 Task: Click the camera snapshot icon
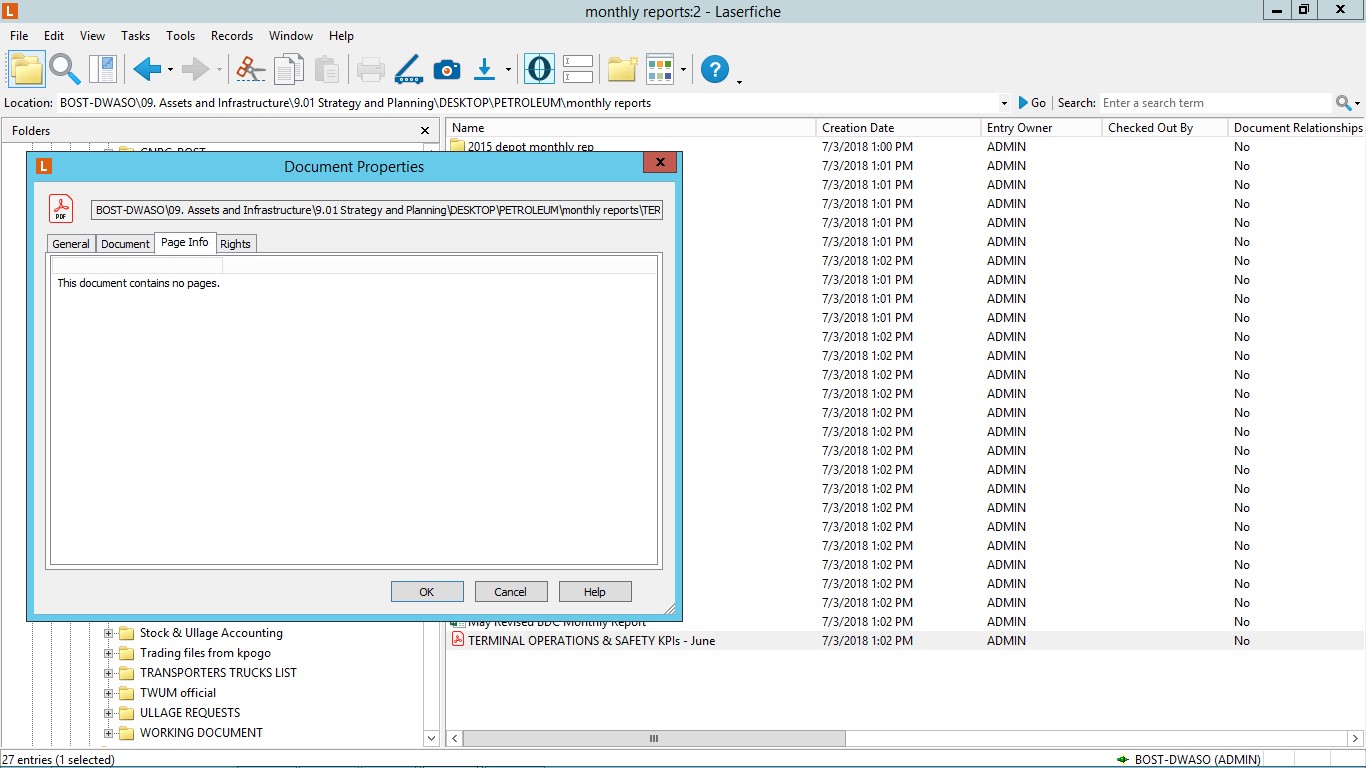click(446, 69)
